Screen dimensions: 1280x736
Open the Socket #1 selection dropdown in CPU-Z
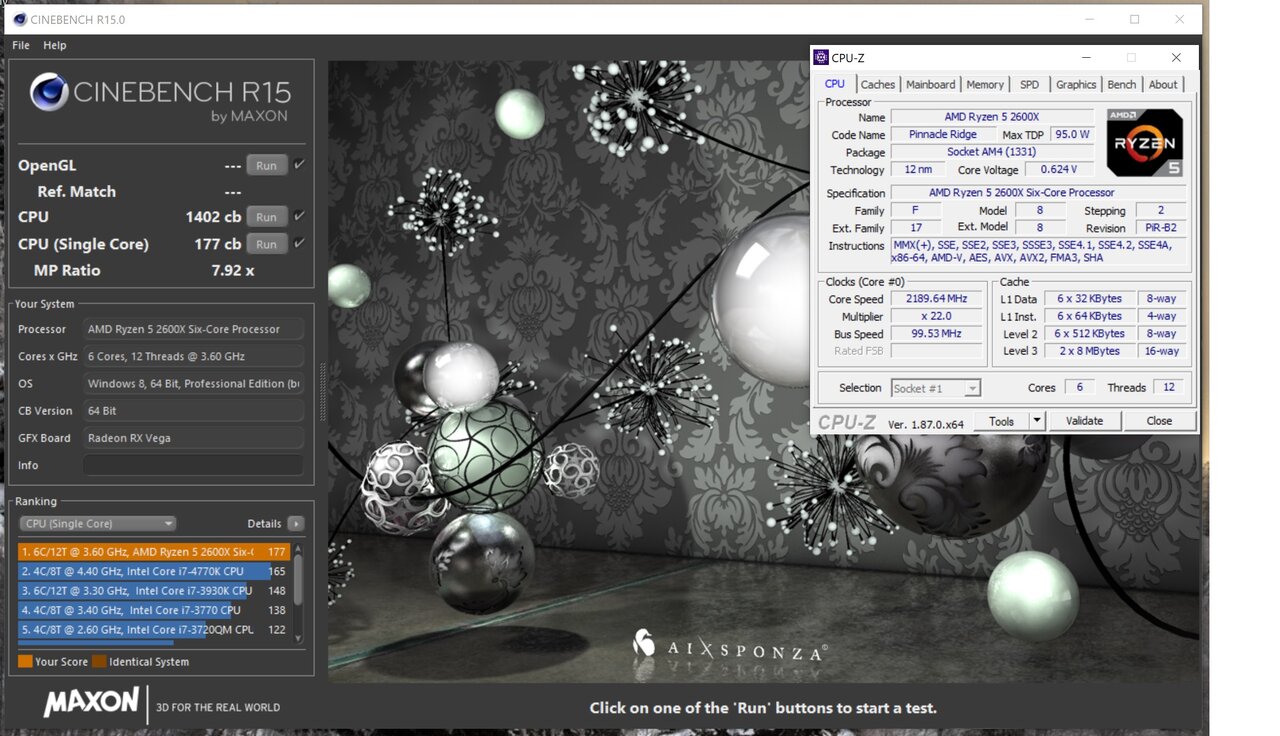[x=935, y=388]
